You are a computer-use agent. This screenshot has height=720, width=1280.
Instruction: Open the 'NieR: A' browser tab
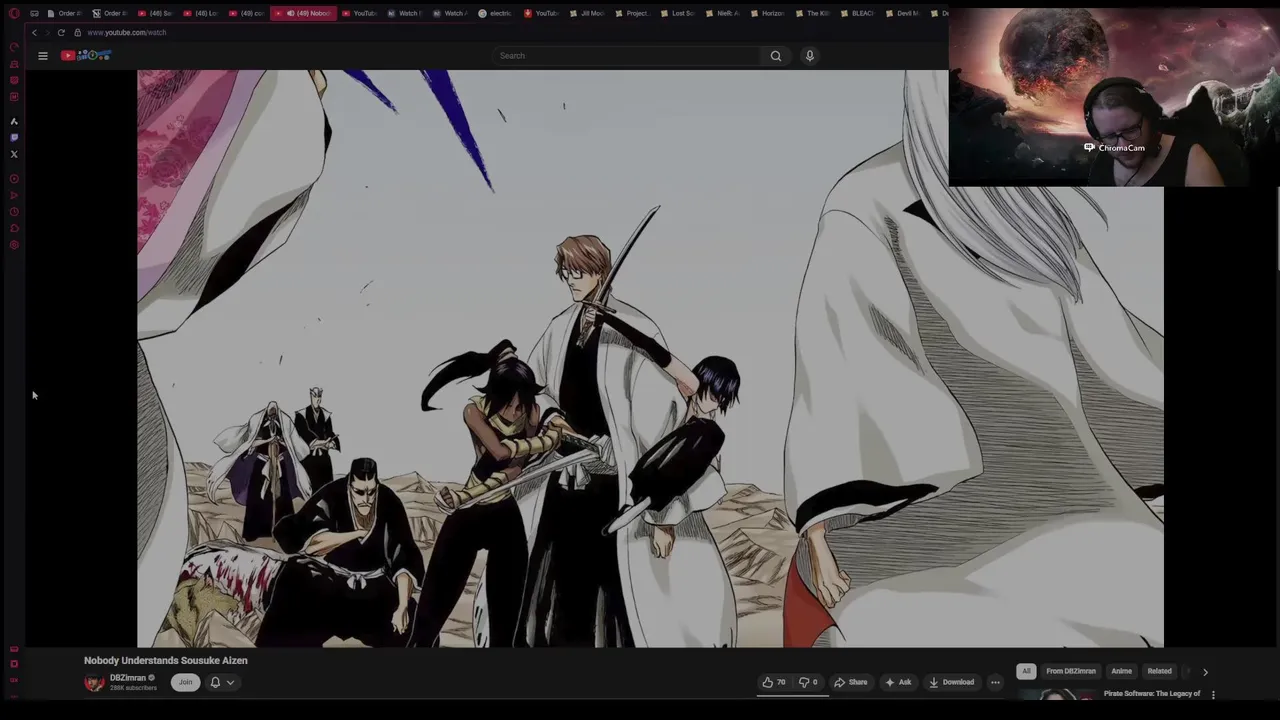[x=722, y=13]
